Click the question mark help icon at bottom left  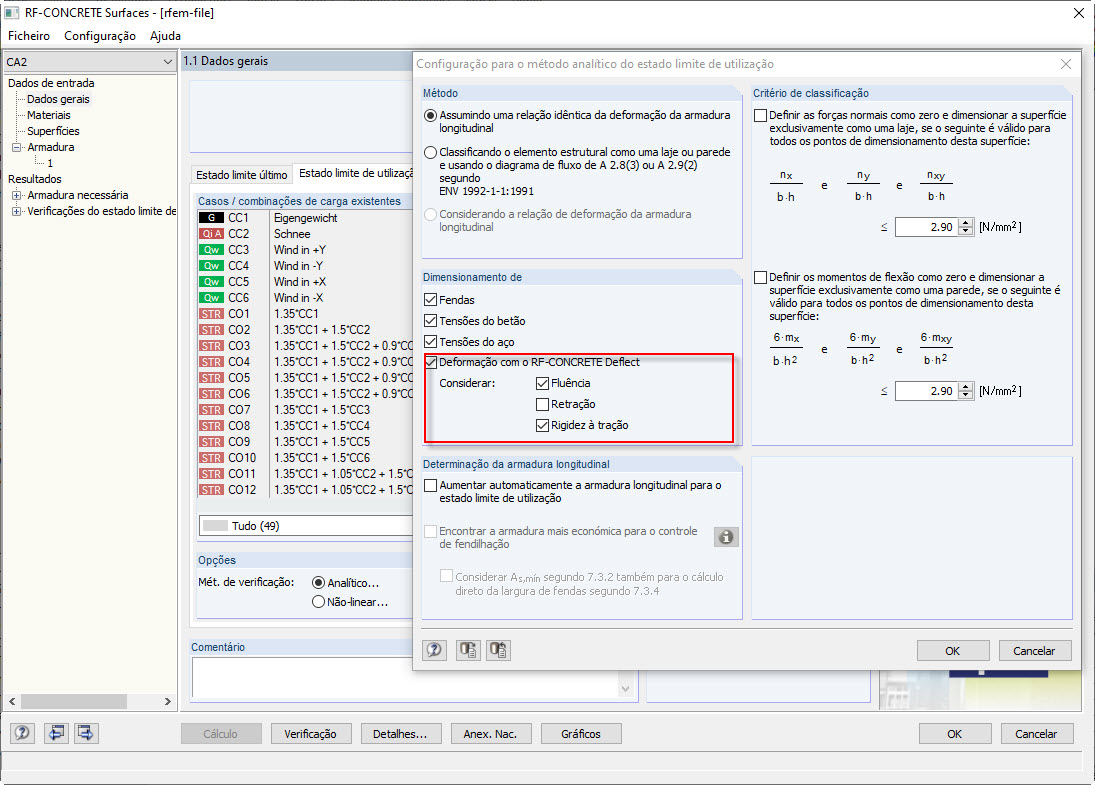[21, 733]
